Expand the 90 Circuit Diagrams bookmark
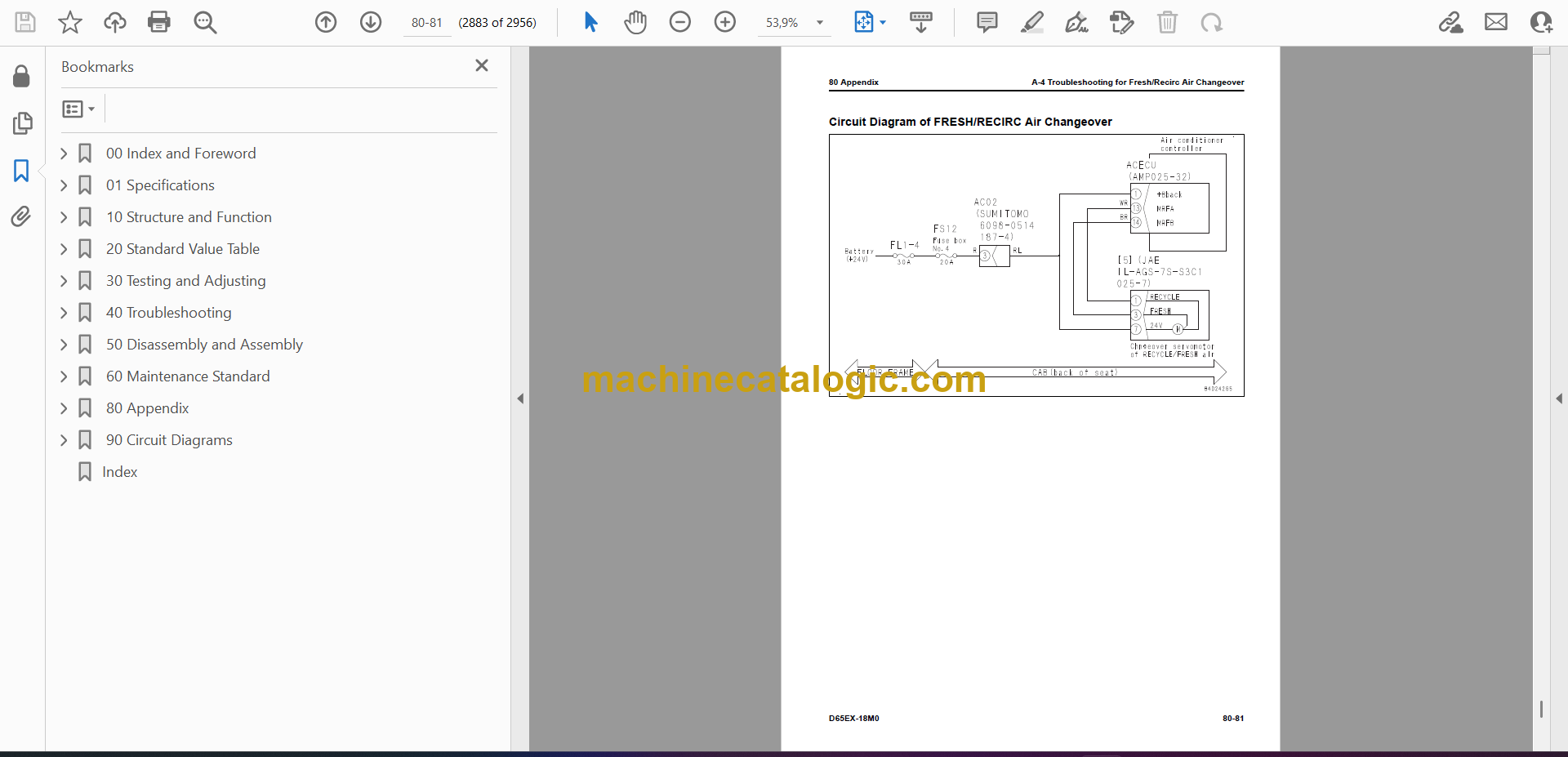 pos(64,439)
